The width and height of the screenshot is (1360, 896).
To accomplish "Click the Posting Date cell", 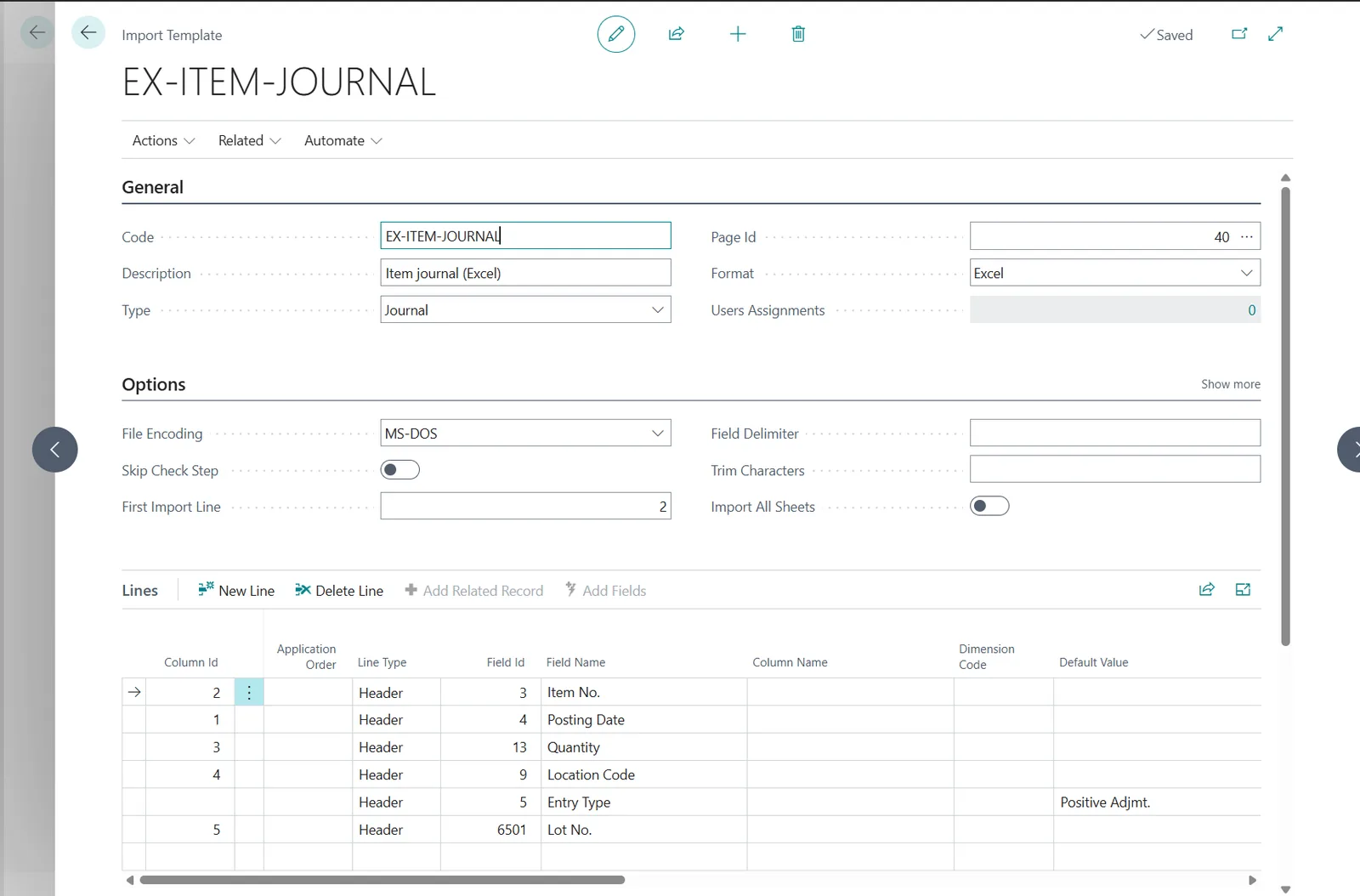I will tap(643, 720).
